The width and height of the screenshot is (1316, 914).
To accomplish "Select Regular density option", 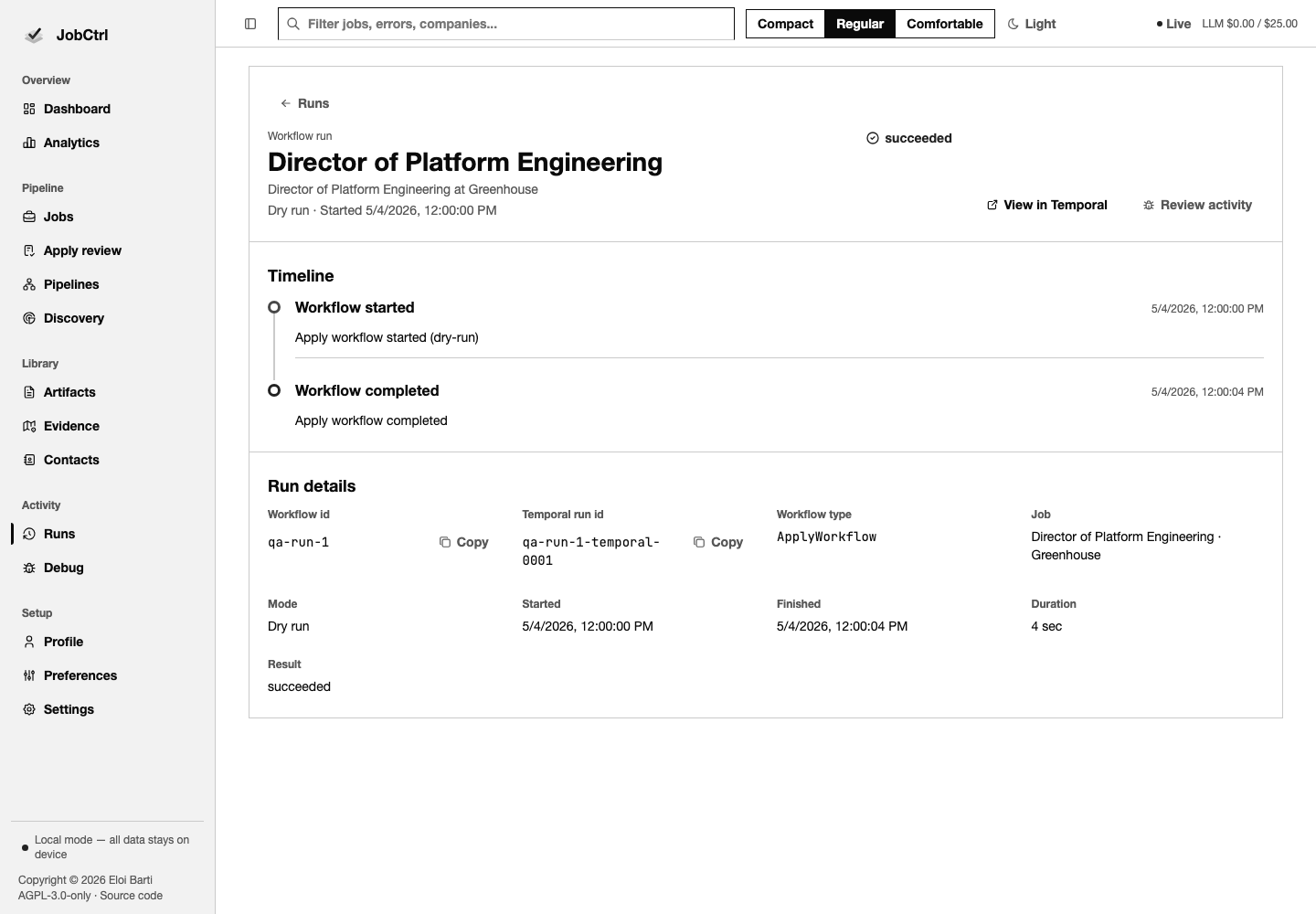I will (860, 24).
